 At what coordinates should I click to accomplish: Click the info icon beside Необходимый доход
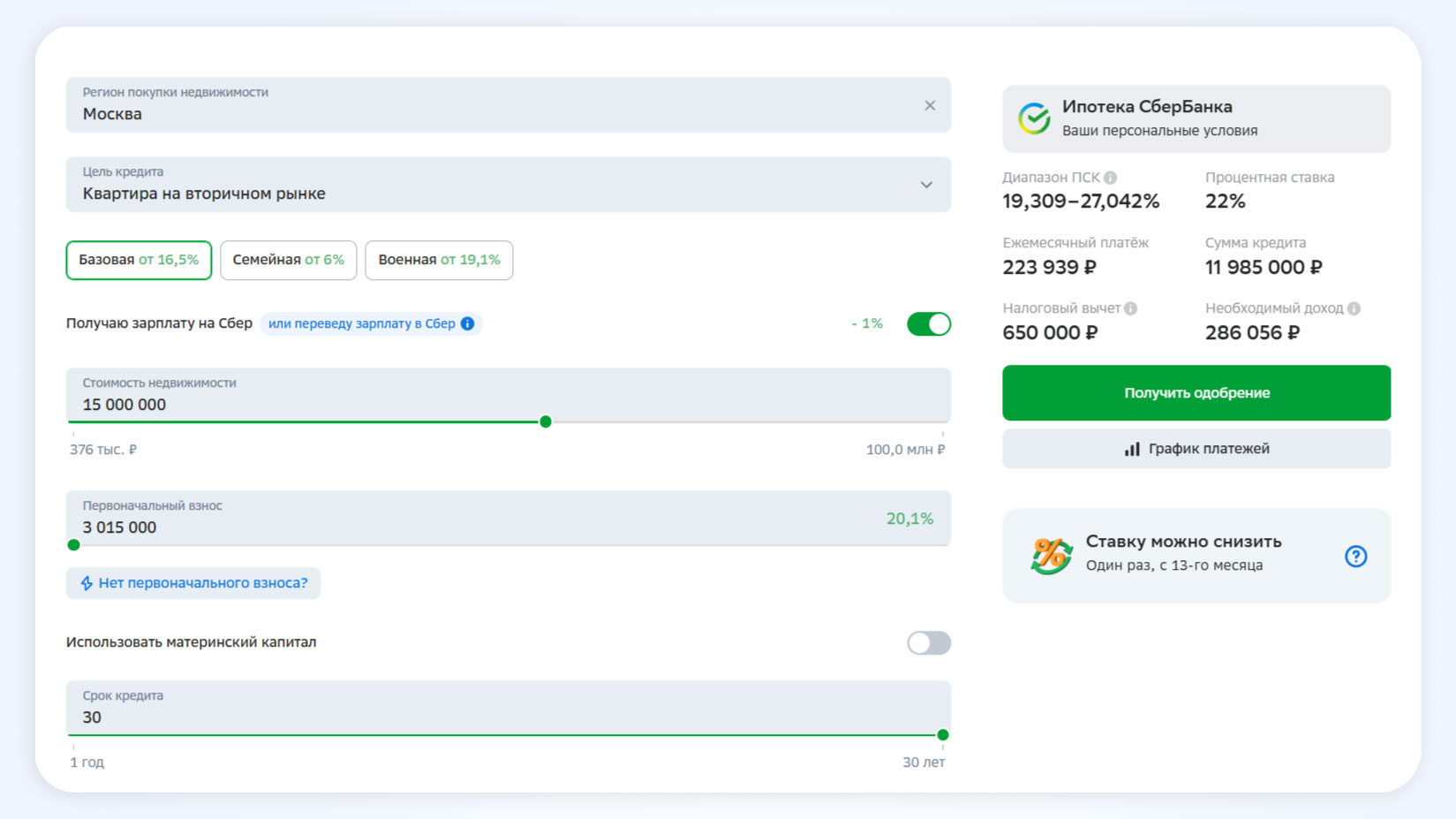pos(1354,308)
